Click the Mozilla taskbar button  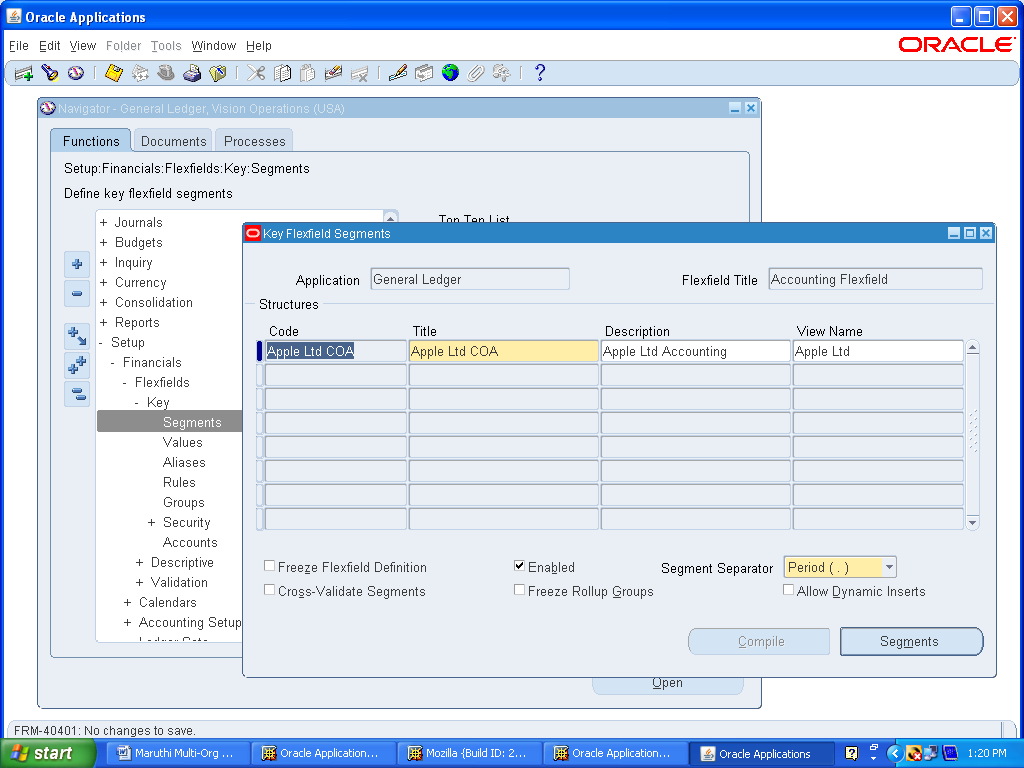coord(469,752)
